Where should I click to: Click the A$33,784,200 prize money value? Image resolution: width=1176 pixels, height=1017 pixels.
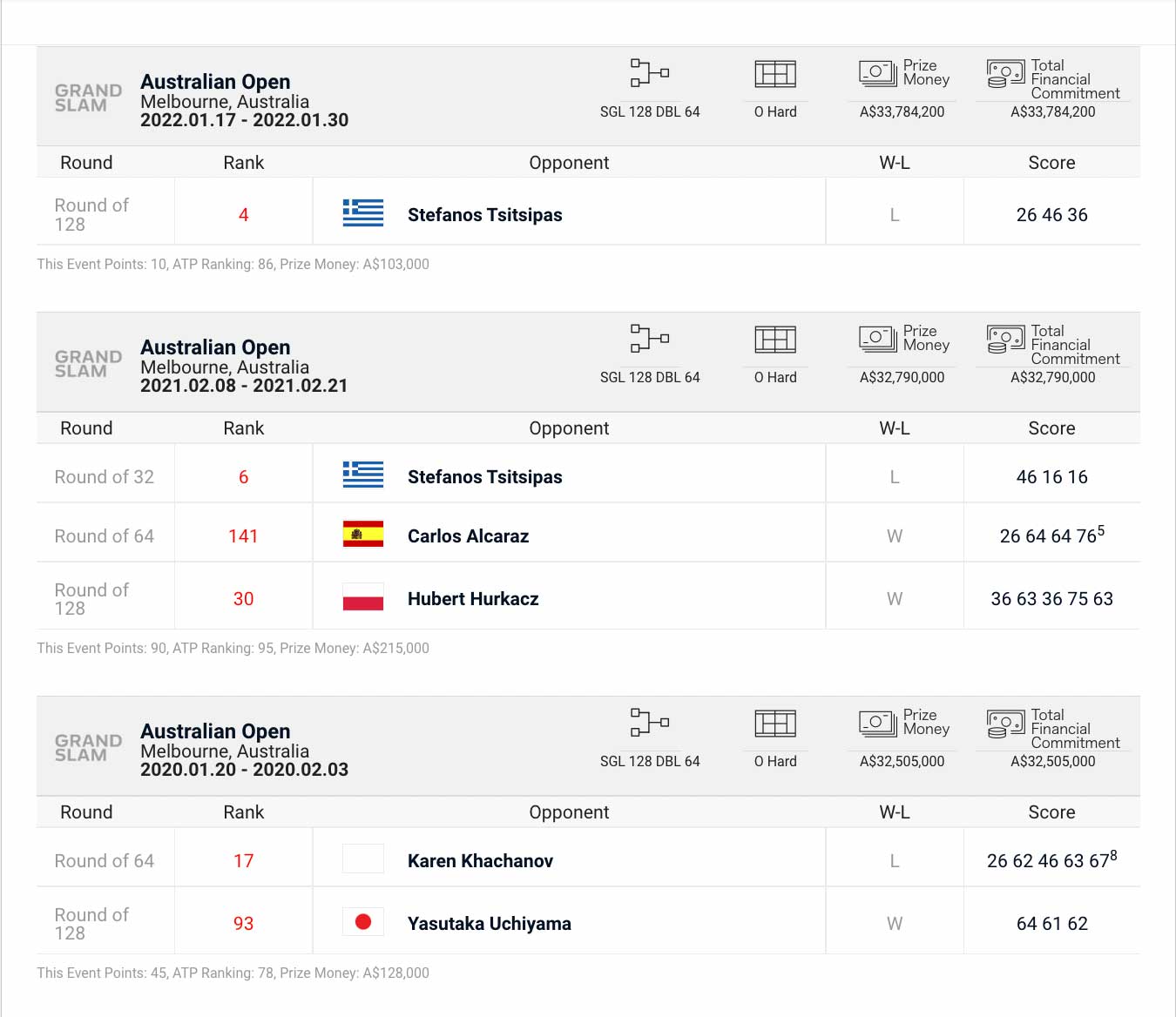click(902, 111)
